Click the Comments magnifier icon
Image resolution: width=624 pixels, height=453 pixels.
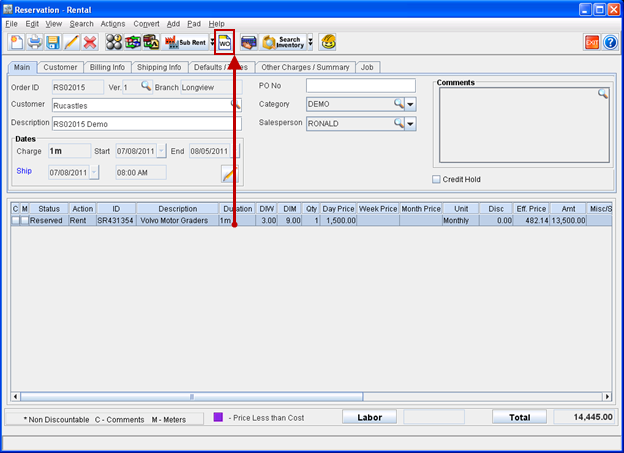[603, 94]
